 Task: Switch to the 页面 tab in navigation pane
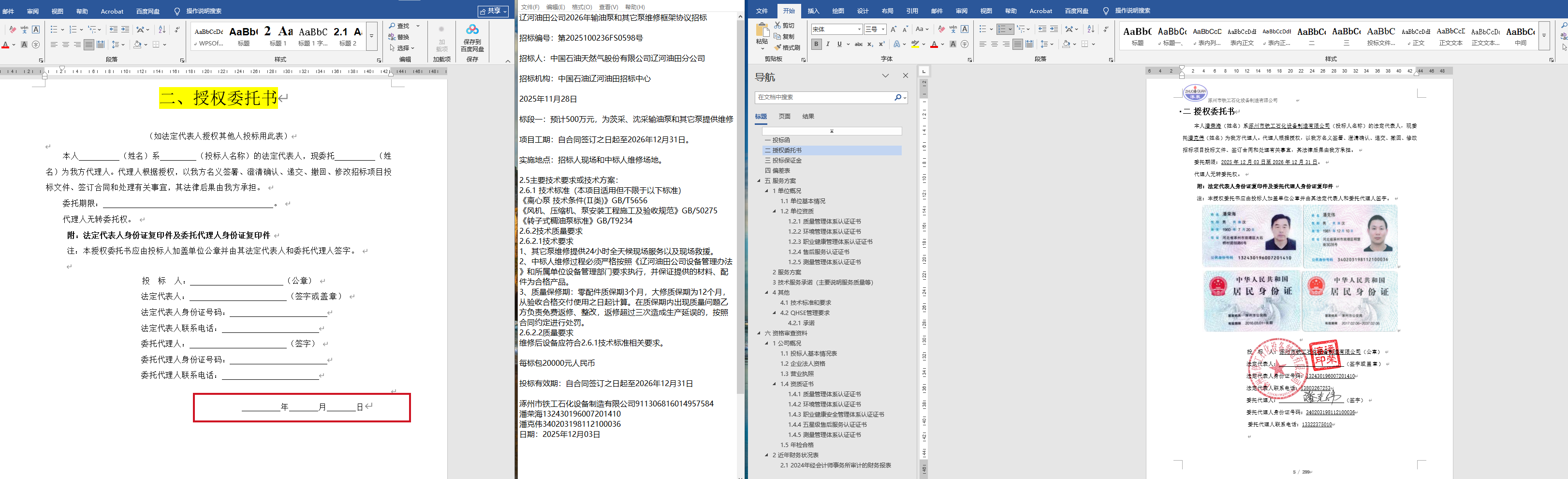[x=785, y=117]
